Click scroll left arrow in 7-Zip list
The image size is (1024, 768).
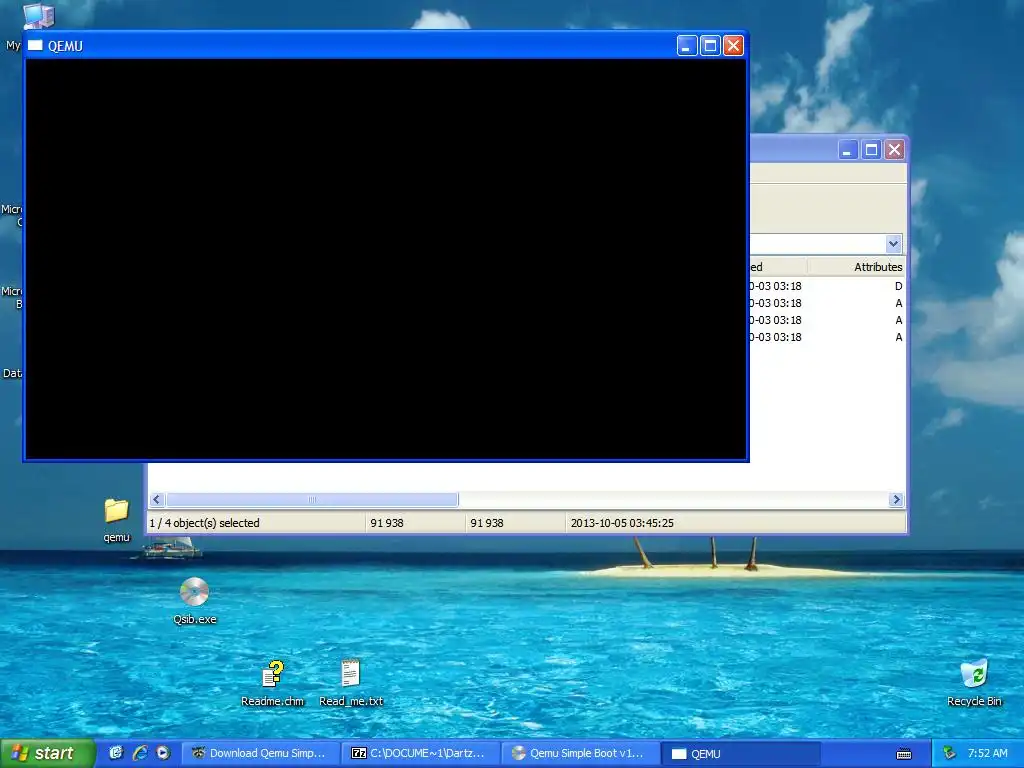(156, 500)
